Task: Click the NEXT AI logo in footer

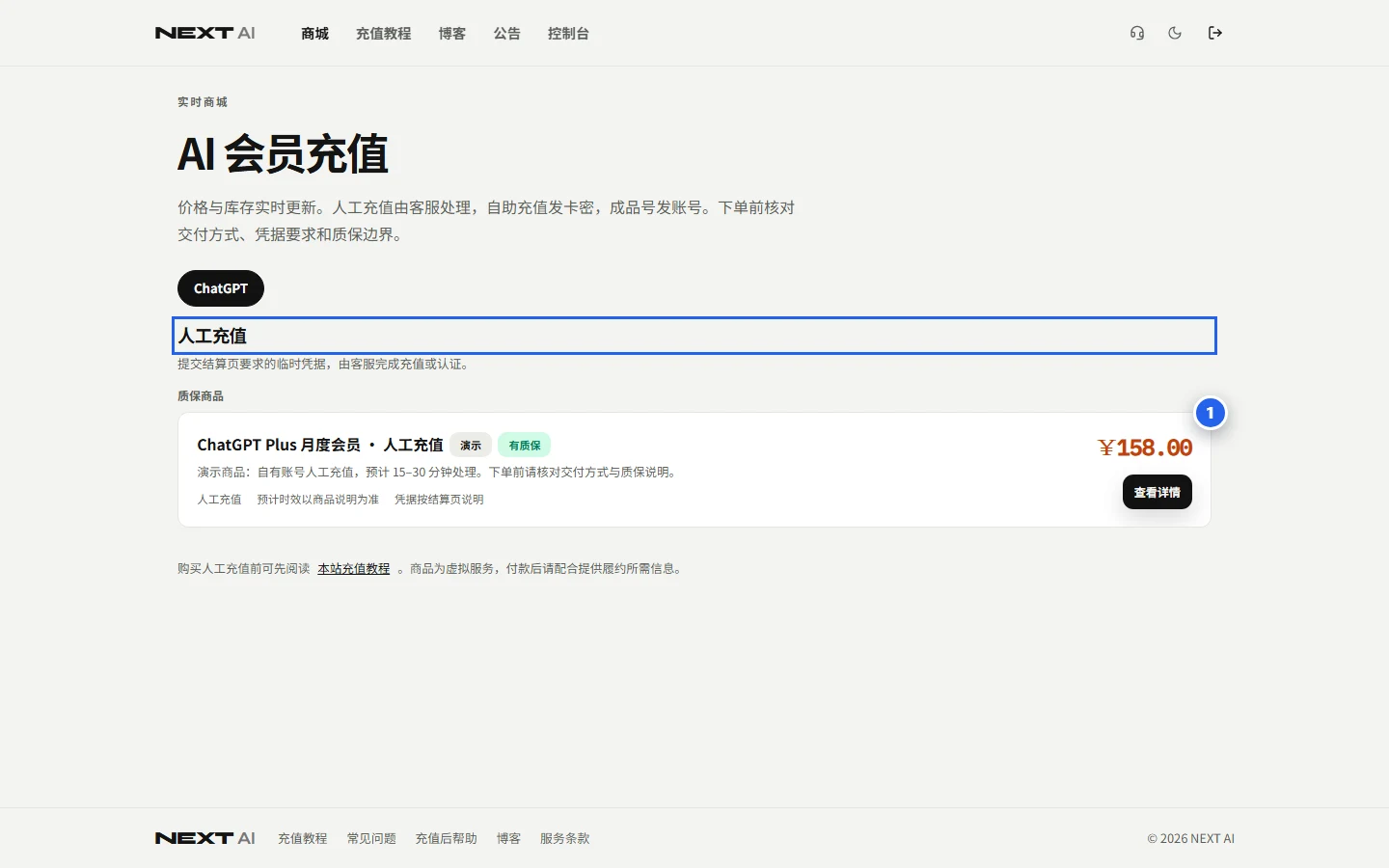Action: click(x=204, y=838)
